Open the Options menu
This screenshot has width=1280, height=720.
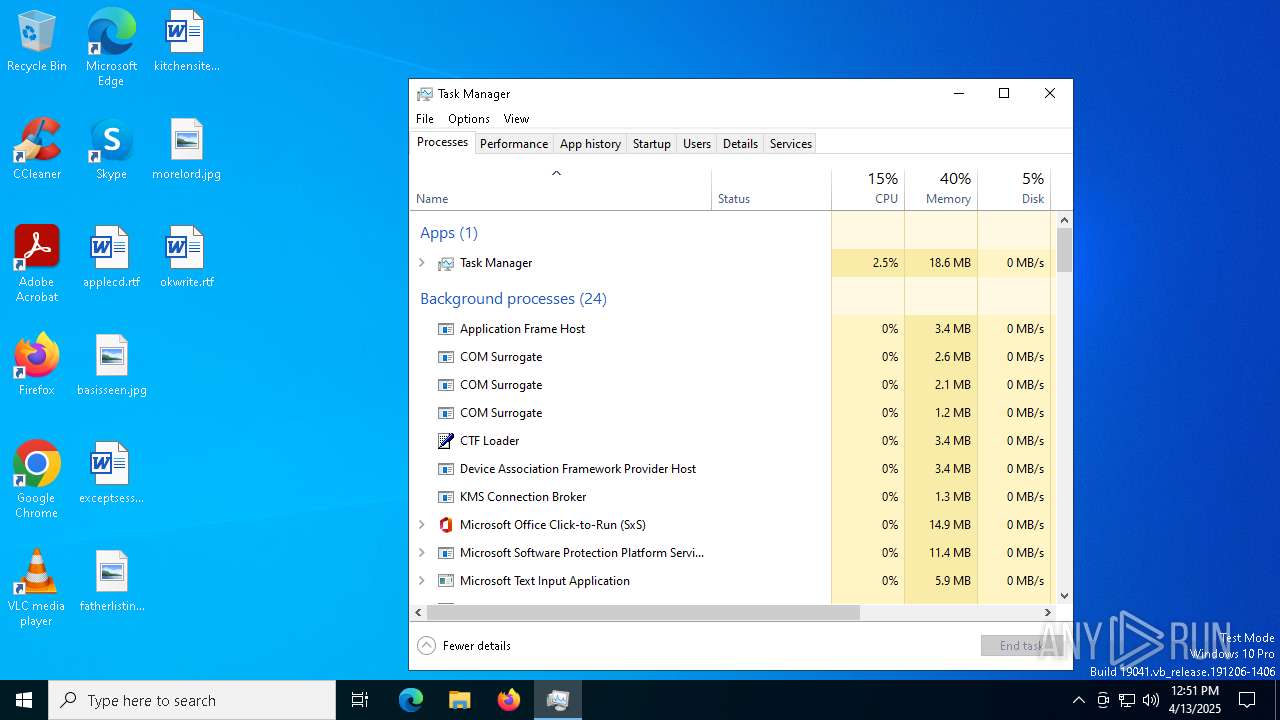(469, 119)
